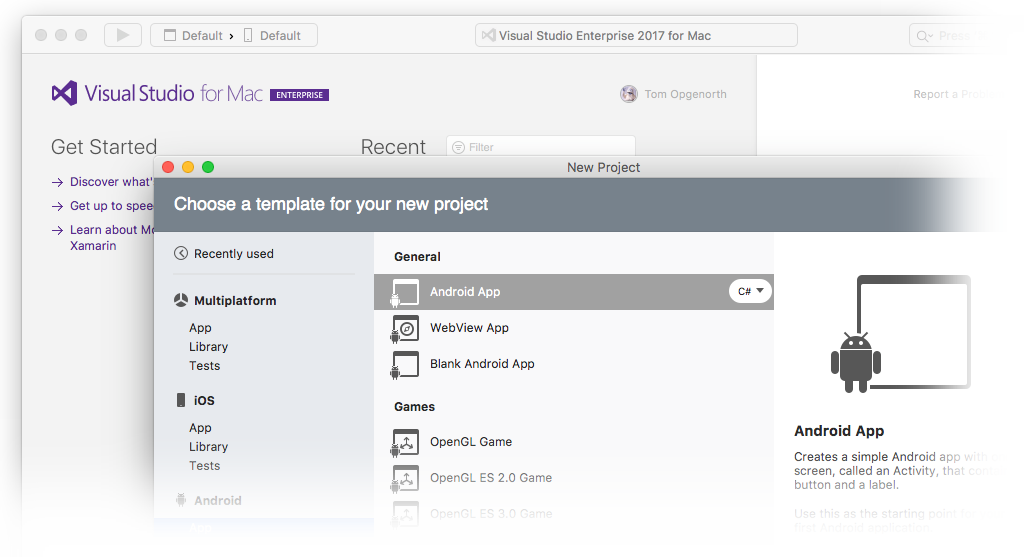Click the Android App template icon

(x=405, y=292)
